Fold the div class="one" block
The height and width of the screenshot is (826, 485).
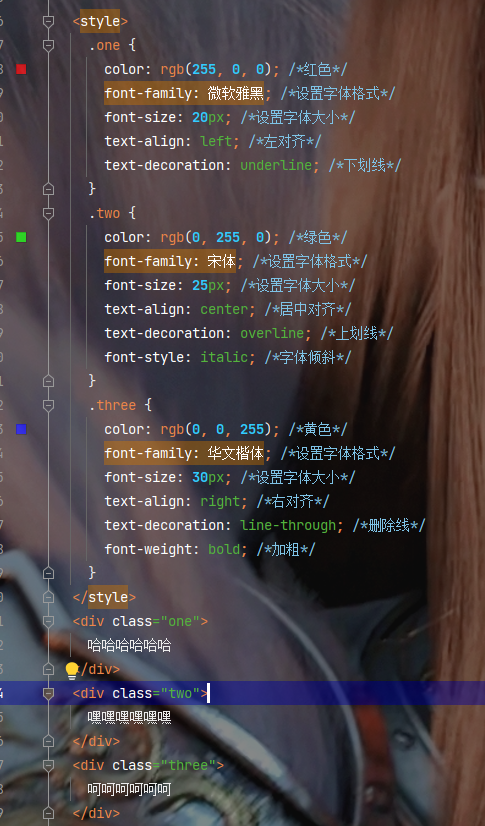(x=48, y=621)
